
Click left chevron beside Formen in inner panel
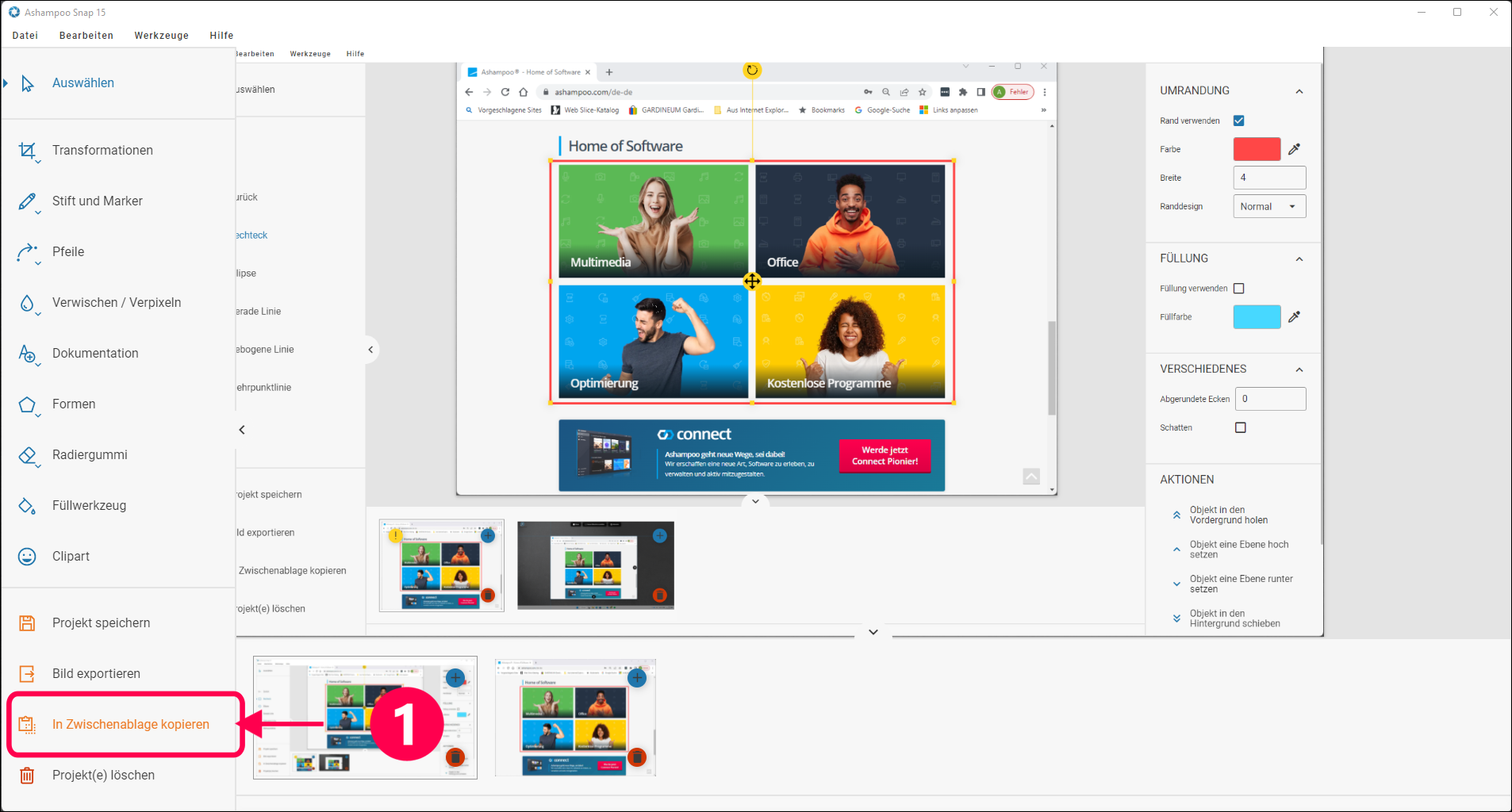pyautogui.click(x=242, y=430)
